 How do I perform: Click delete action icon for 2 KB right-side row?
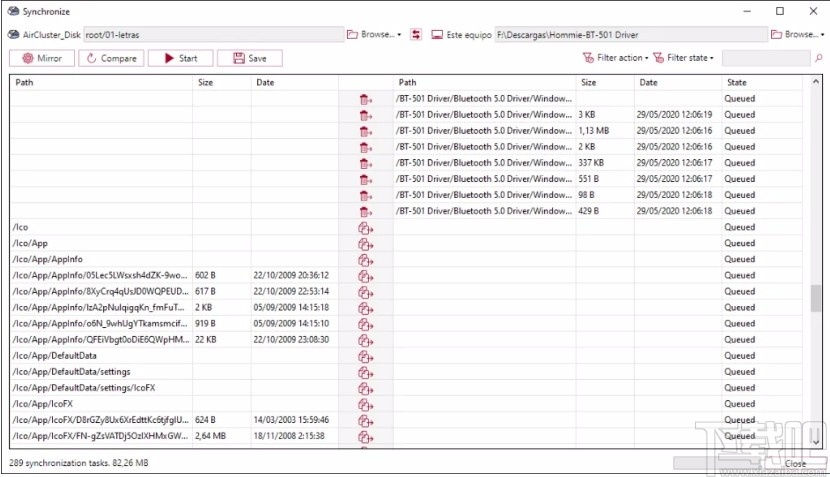click(x=365, y=147)
